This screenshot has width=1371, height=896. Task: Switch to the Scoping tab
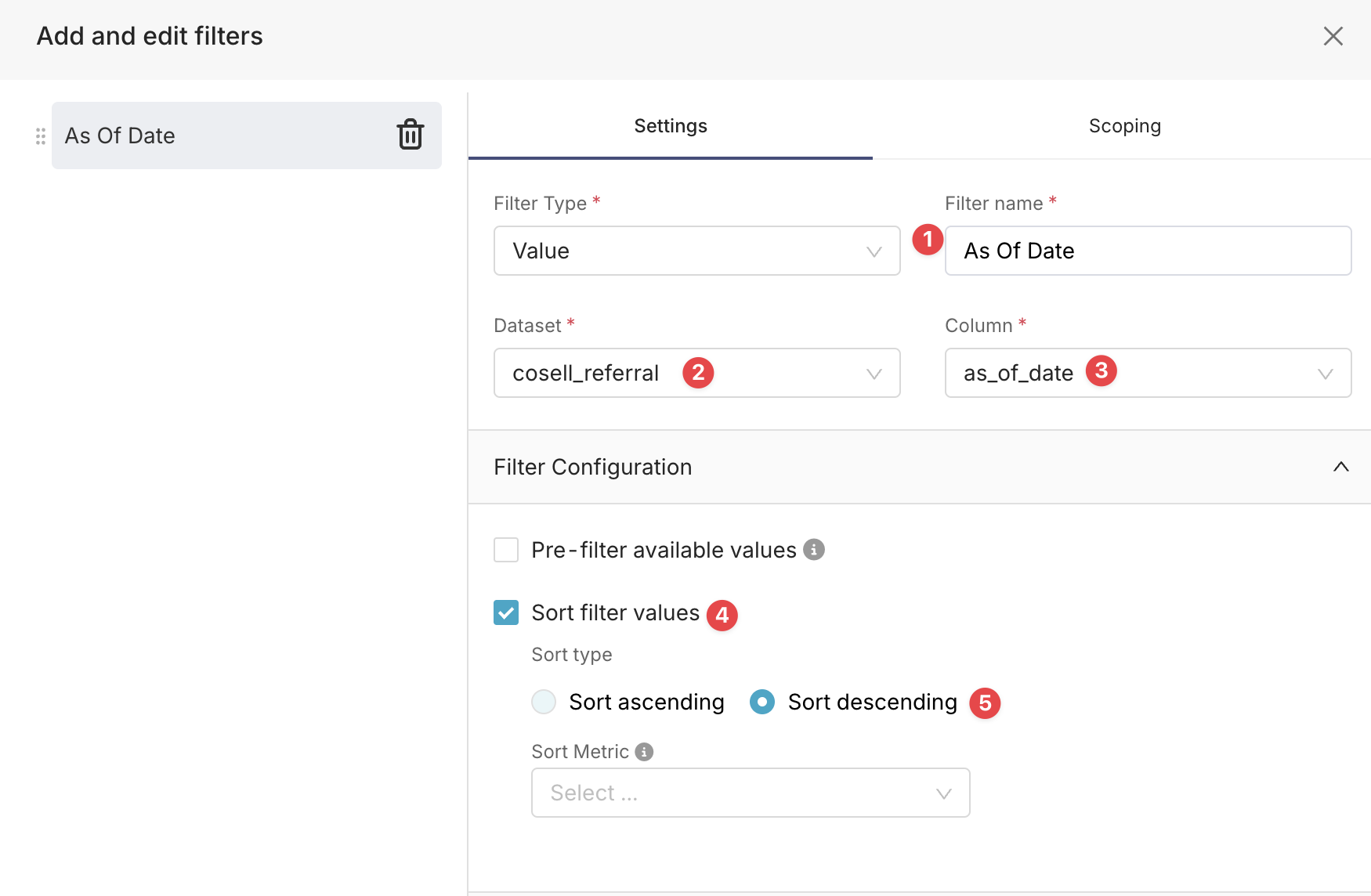click(x=1124, y=126)
